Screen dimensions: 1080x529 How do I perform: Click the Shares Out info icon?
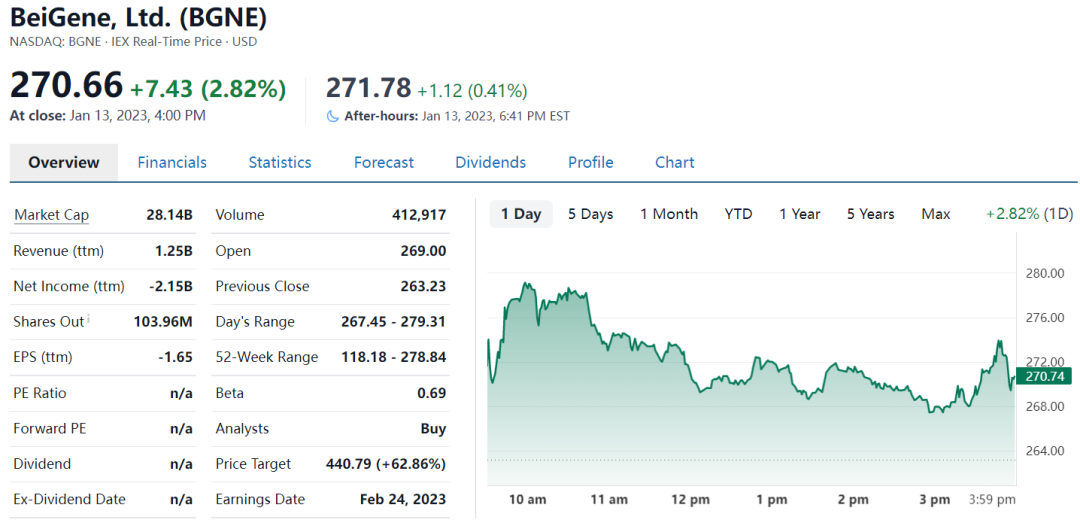click(x=88, y=319)
